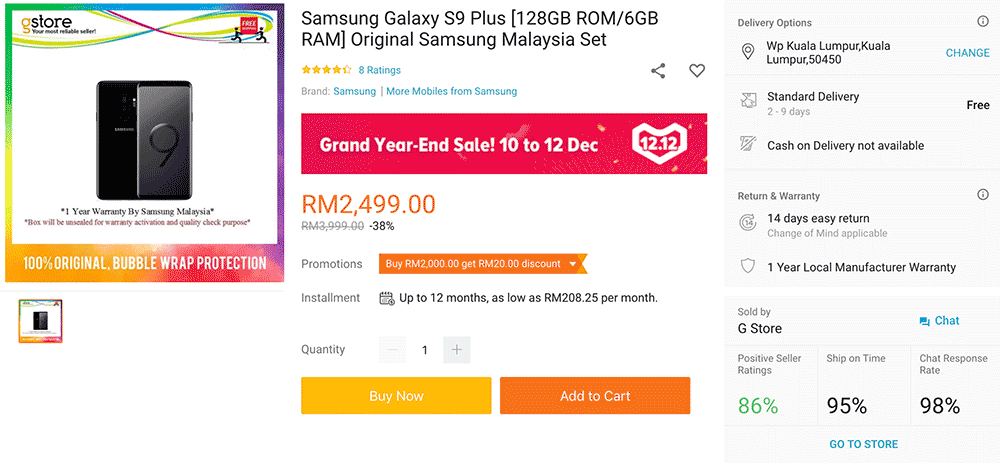Click the Standard Delivery truck icon
Viewport: 1000px width, 475px height.
(x=747, y=101)
